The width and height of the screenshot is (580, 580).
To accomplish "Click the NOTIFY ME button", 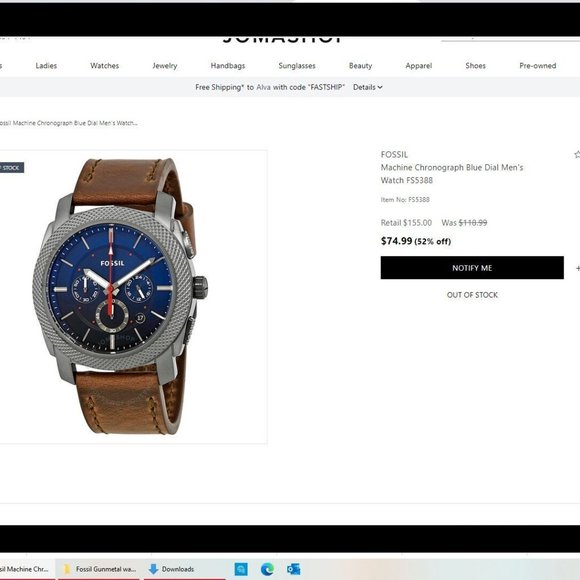I will pos(472,268).
